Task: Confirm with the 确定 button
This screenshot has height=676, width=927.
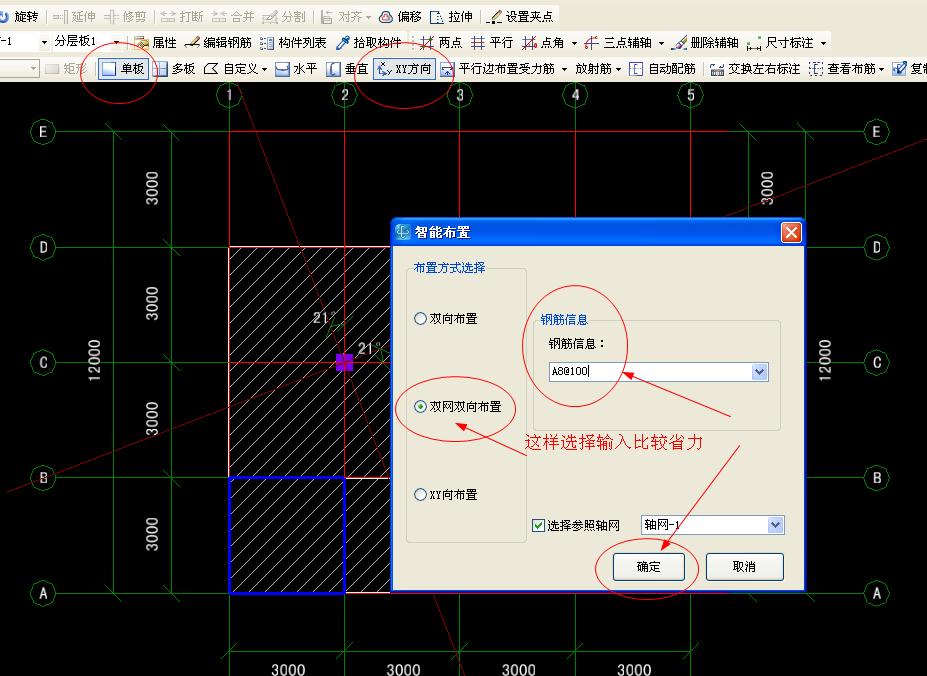Action: (x=649, y=567)
